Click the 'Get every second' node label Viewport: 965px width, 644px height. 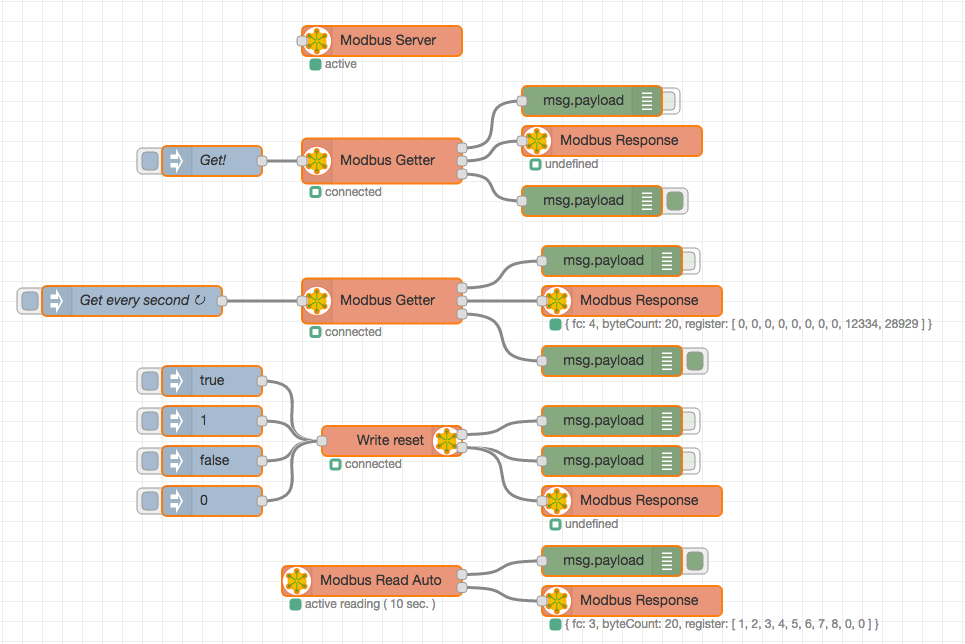pyautogui.click(x=135, y=300)
